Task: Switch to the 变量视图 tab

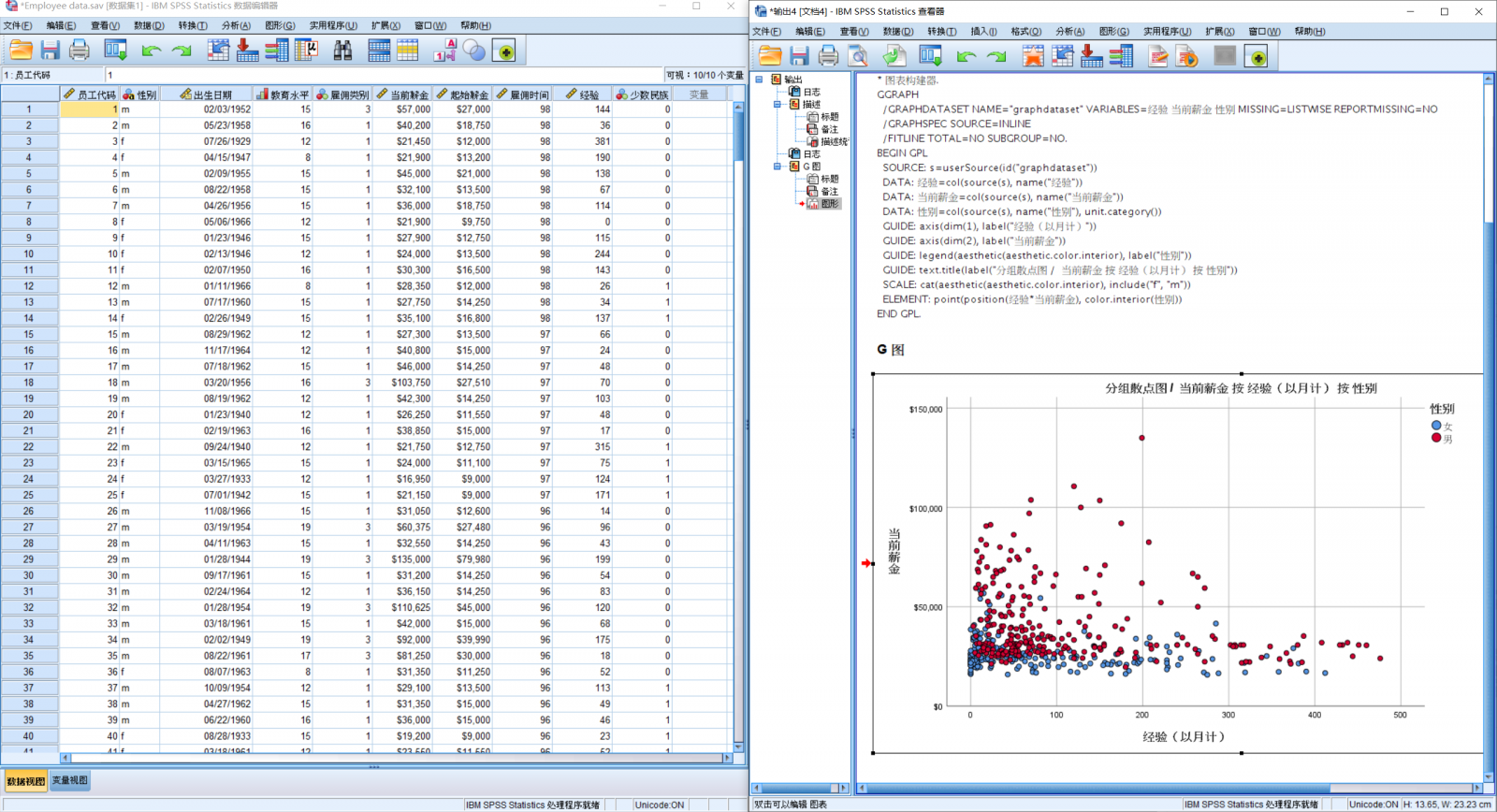Action: coord(70,780)
